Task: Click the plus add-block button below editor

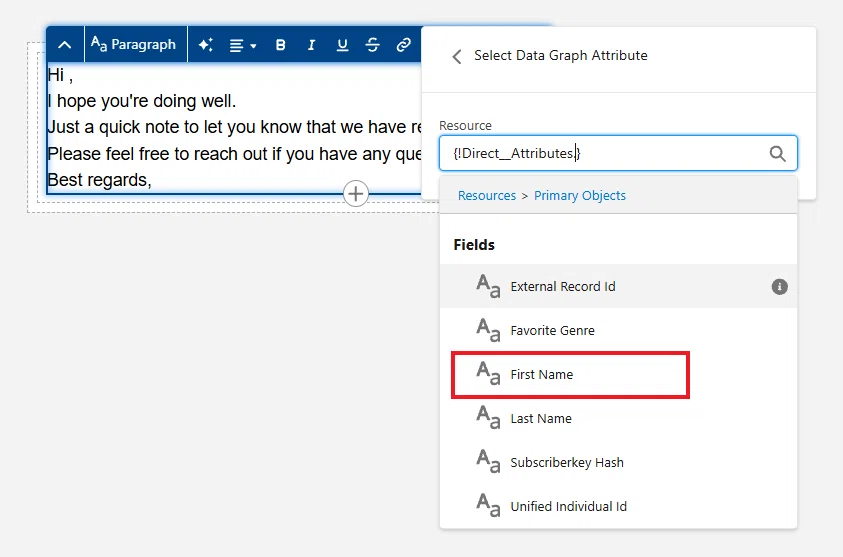Action: [x=356, y=194]
